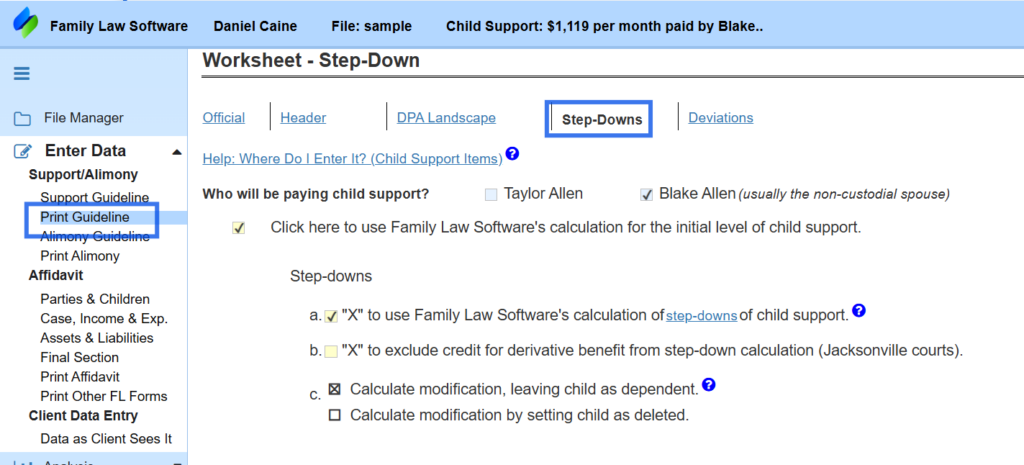Image resolution: width=1024 pixels, height=465 pixels.
Task: Open the step-downs hyperlink in option a
Action: (x=701, y=316)
